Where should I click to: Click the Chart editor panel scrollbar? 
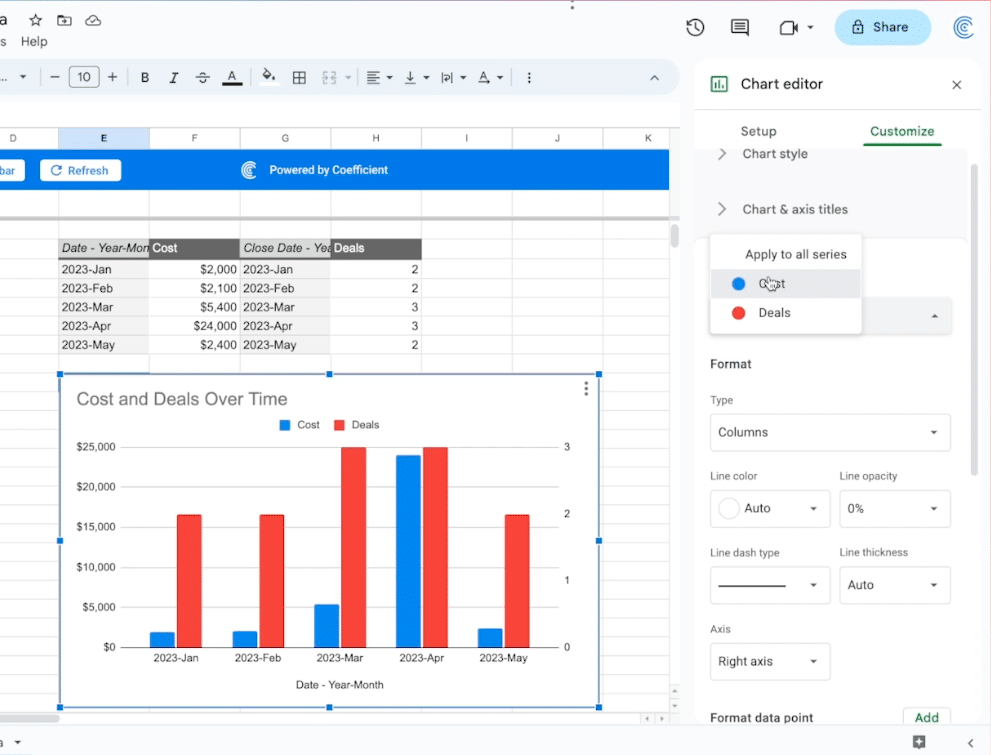click(x=975, y=319)
